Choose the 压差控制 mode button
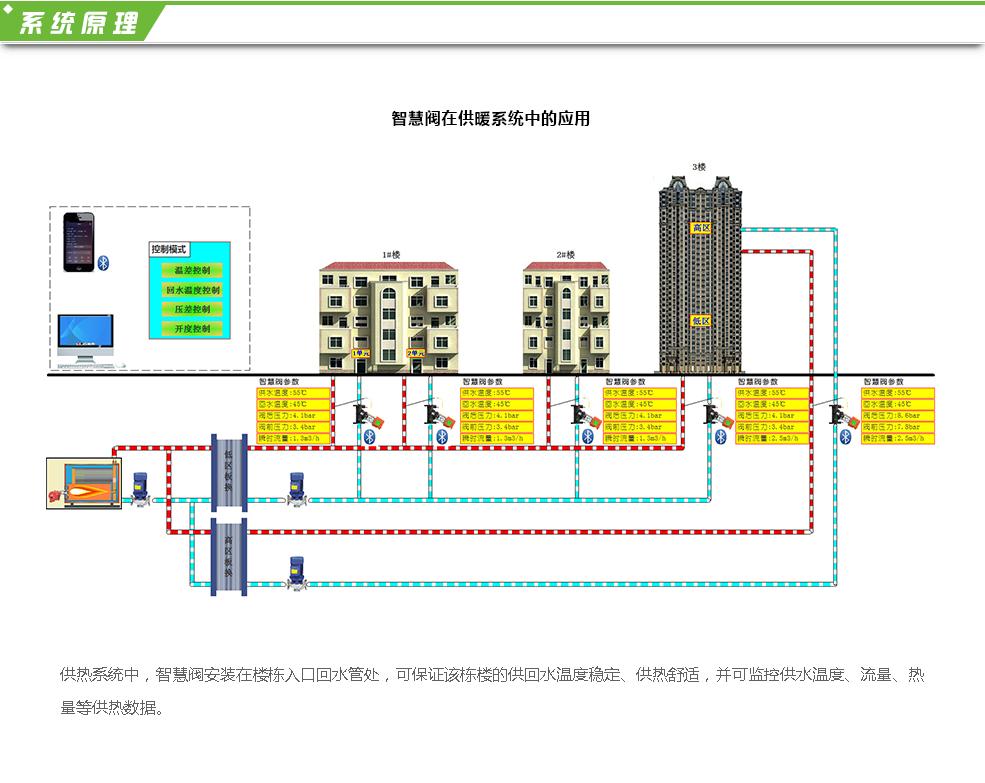985x783 pixels. click(191, 309)
